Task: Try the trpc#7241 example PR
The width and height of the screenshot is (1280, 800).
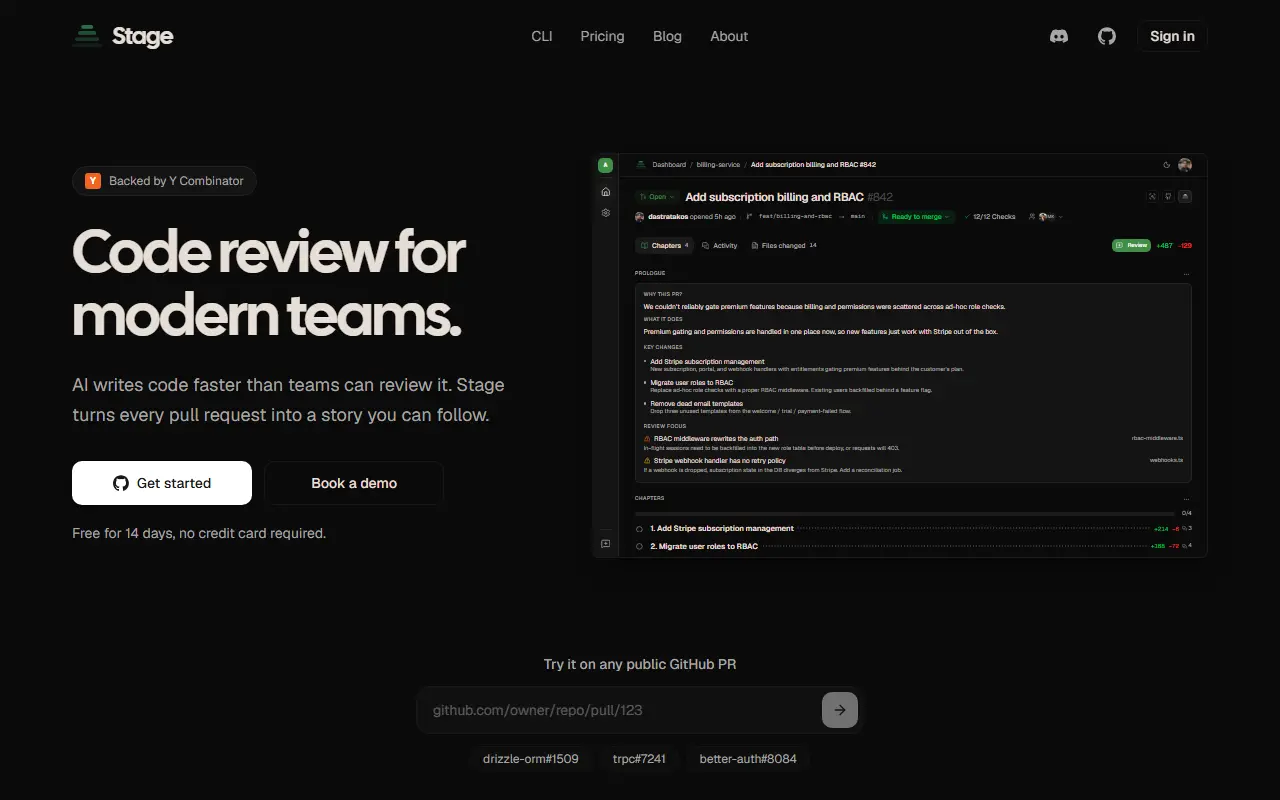Action: point(639,759)
